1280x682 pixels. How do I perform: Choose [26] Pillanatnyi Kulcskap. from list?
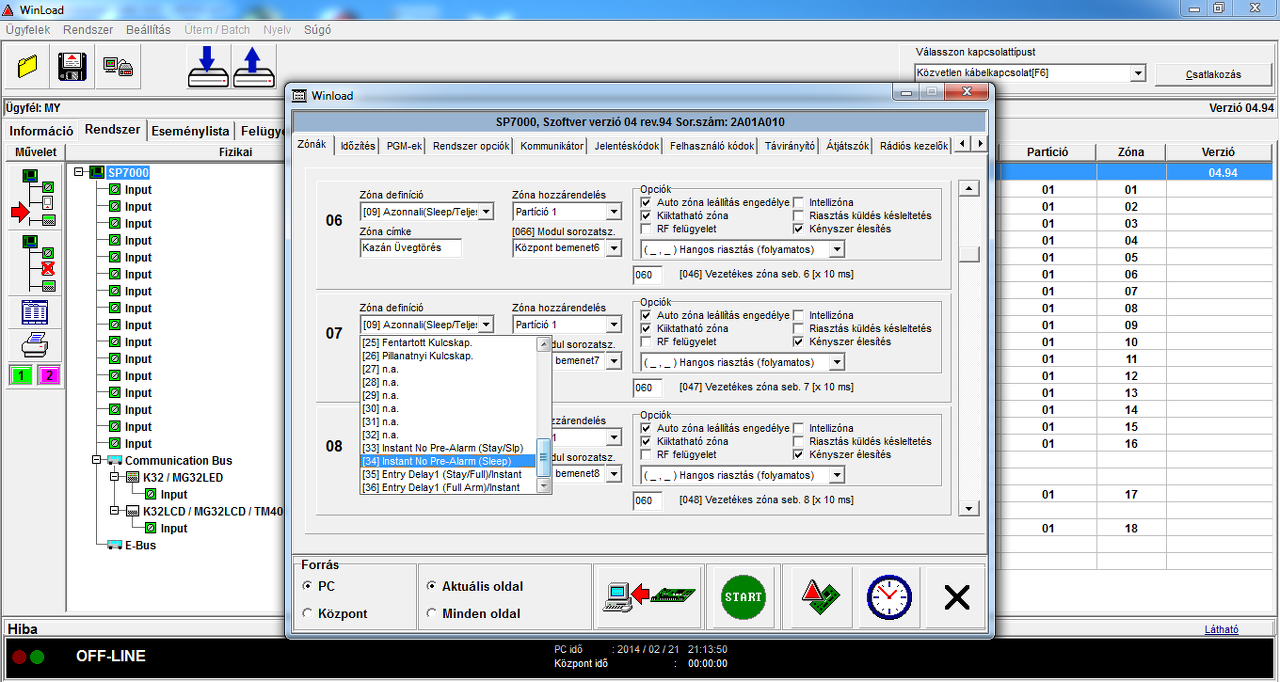[448, 356]
